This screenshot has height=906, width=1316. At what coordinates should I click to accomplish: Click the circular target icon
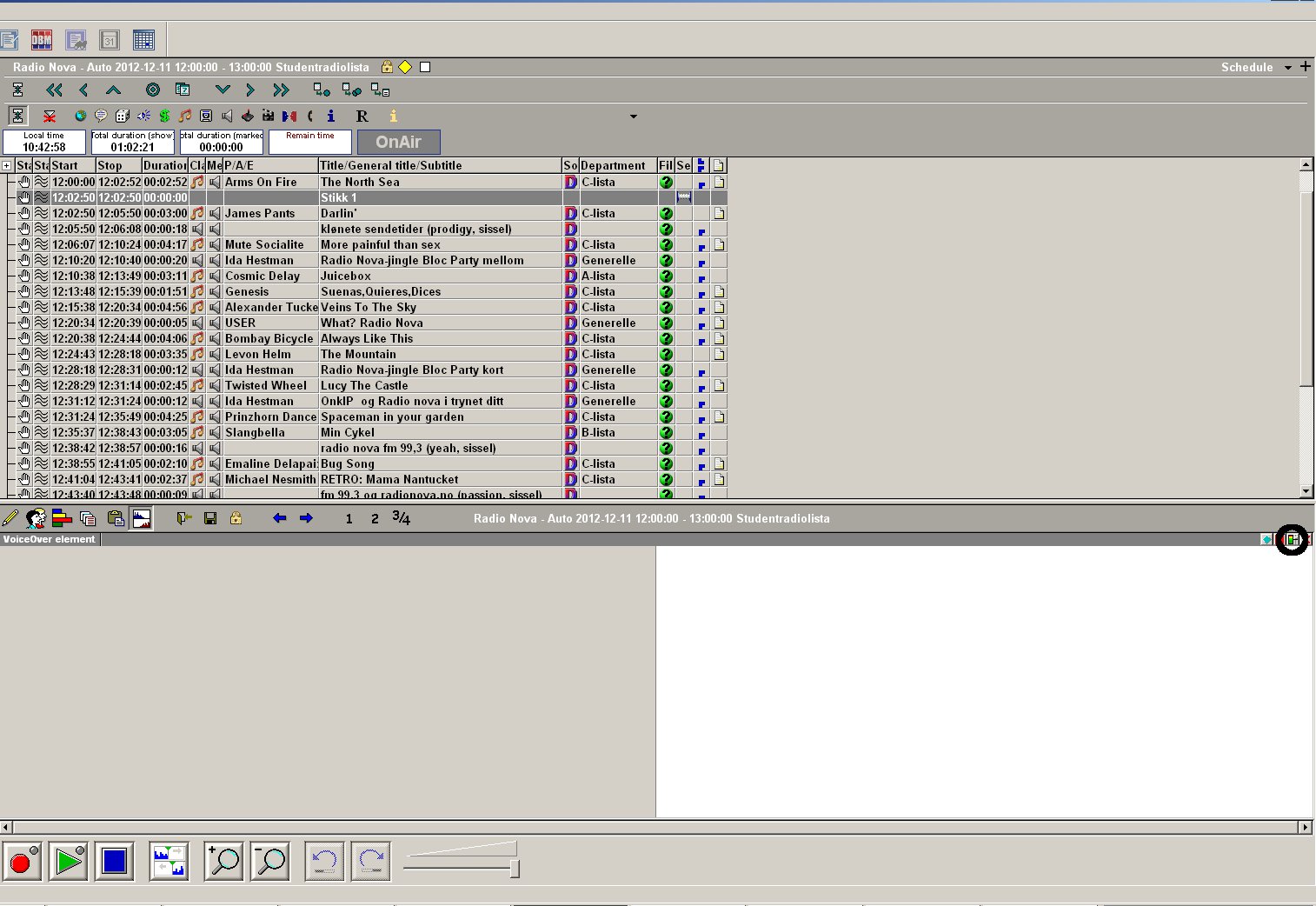tap(153, 90)
